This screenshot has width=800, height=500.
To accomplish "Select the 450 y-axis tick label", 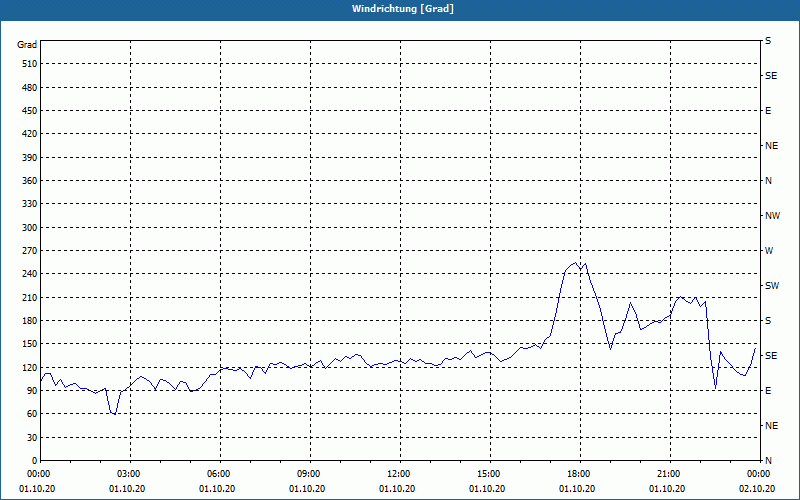I will point(30,111).
